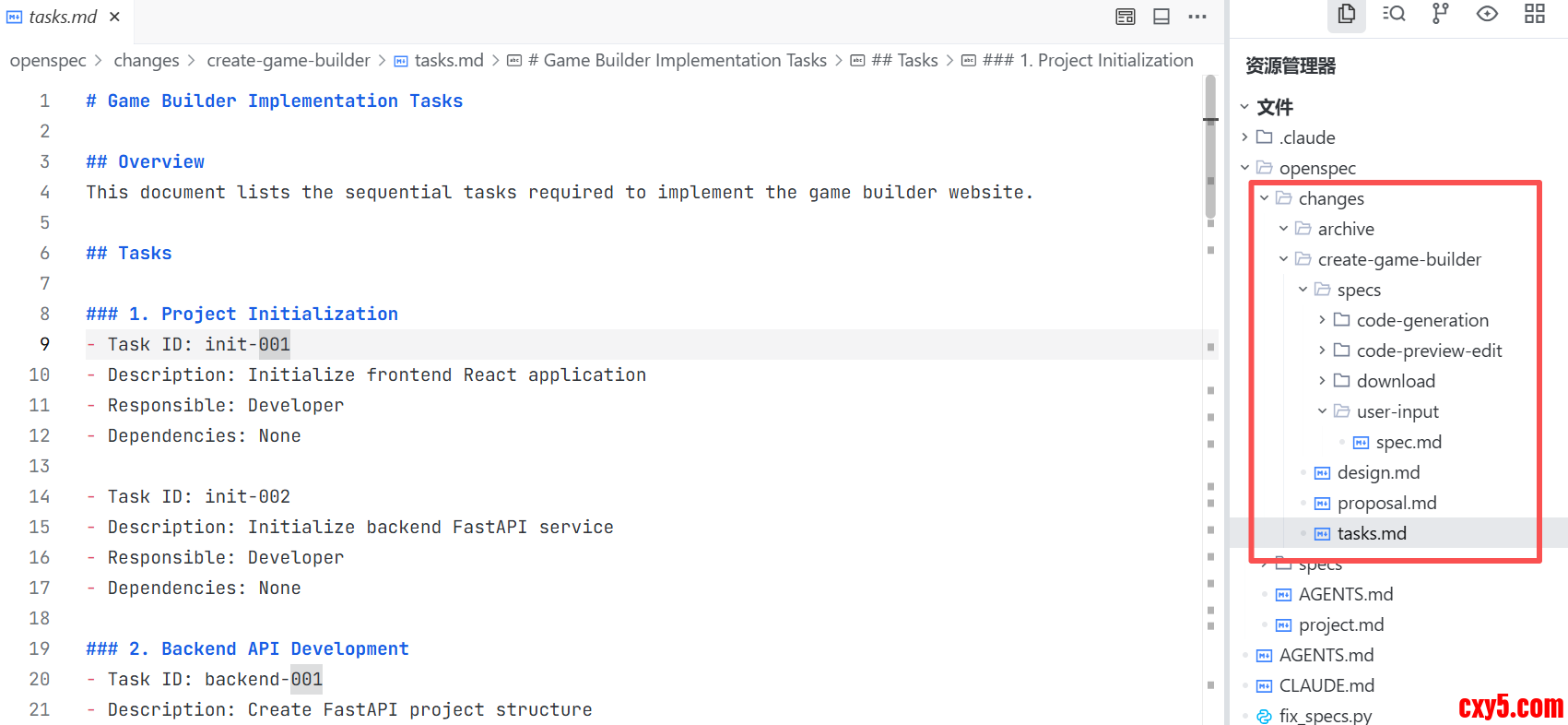
Task: Collapse the changes folder
Action: point(1265,198)
